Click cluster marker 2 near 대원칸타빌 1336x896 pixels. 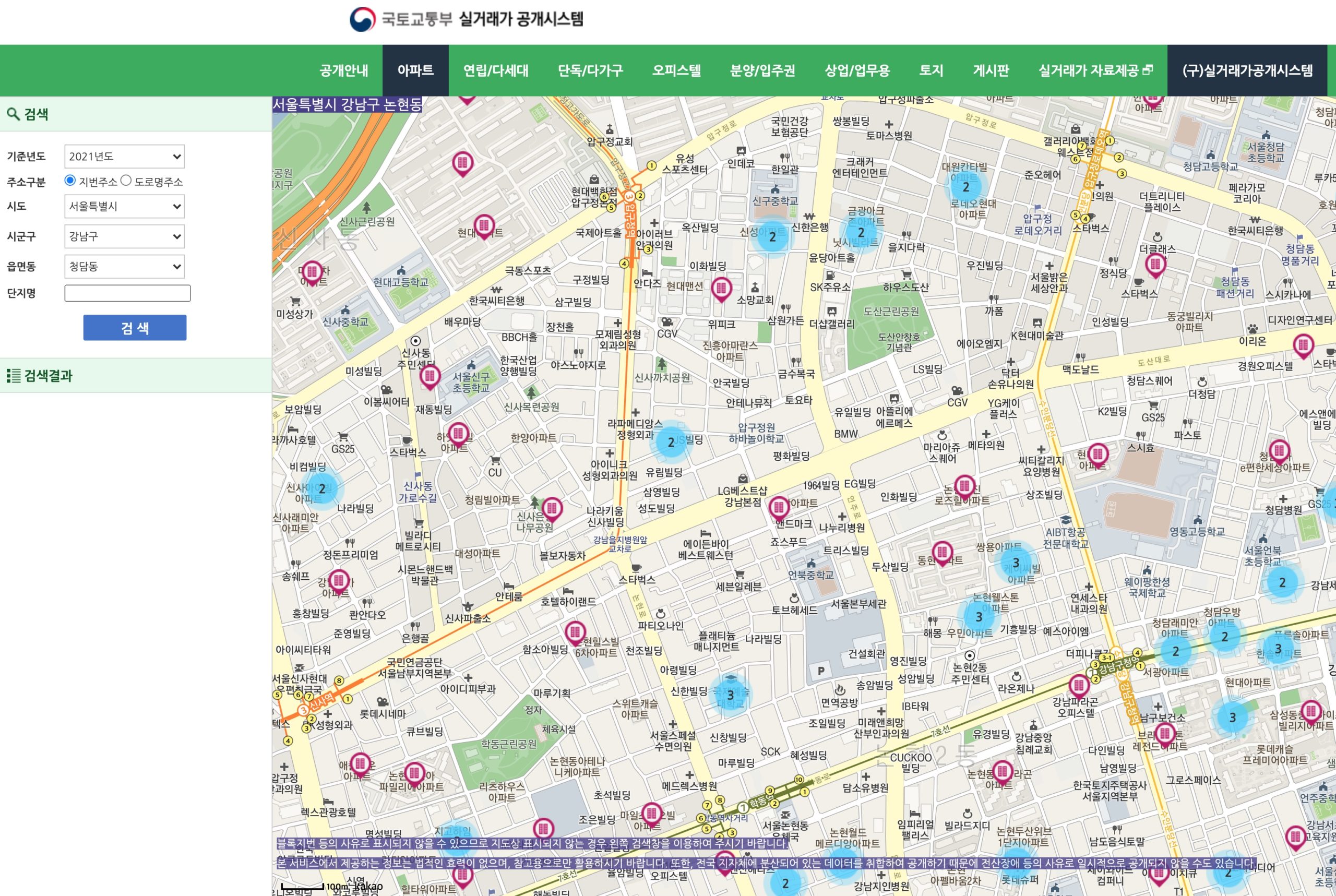point(965,187)
